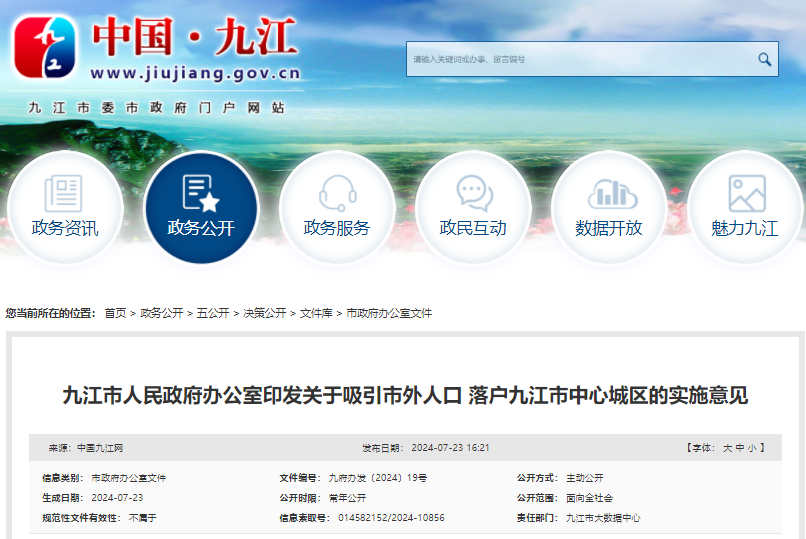Open 市政府办公室文件 breadcrumb link

coord(389,313)
